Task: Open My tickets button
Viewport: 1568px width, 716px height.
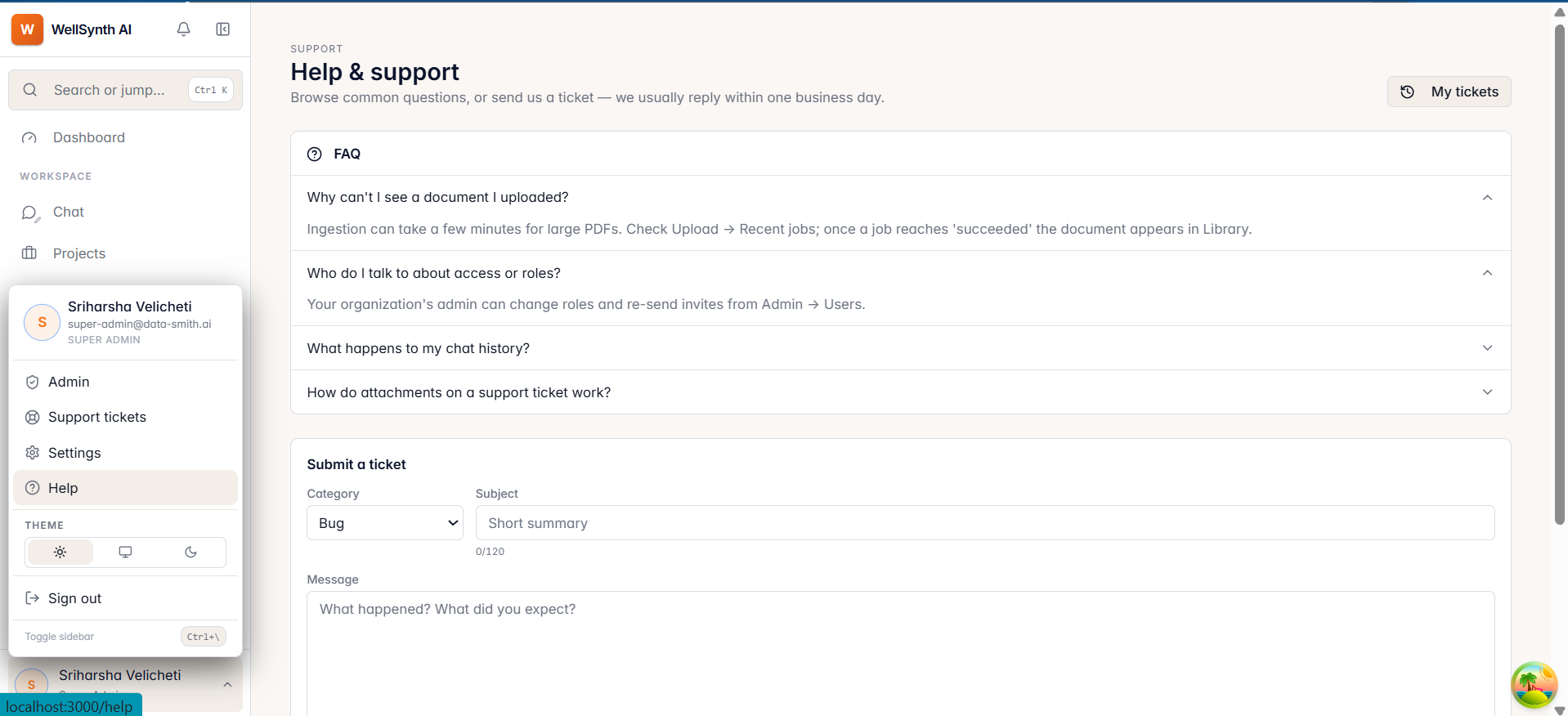Action: pos(1449,92)
